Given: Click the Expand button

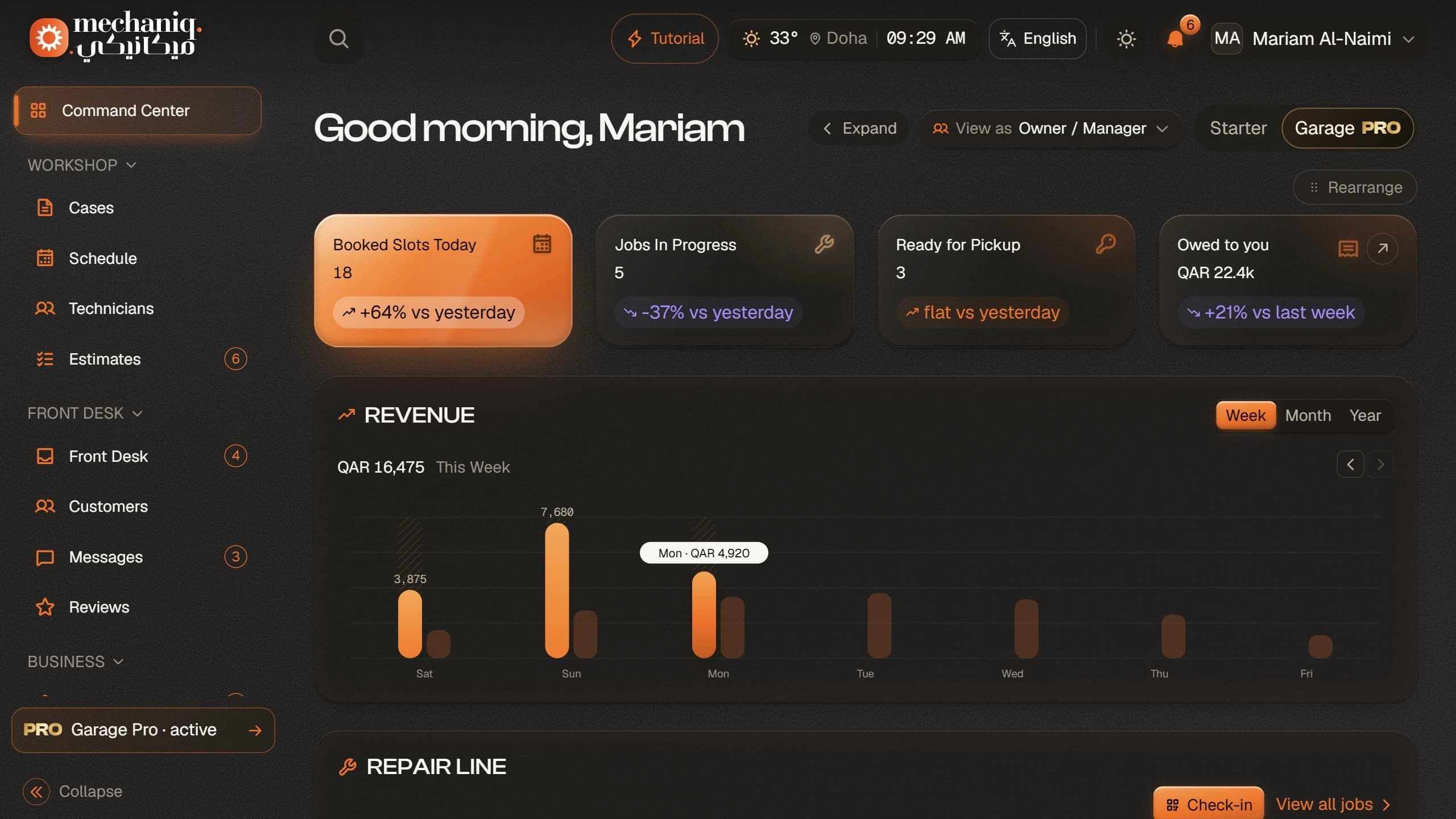Looking at the screenshot, I should pos(859,128).
